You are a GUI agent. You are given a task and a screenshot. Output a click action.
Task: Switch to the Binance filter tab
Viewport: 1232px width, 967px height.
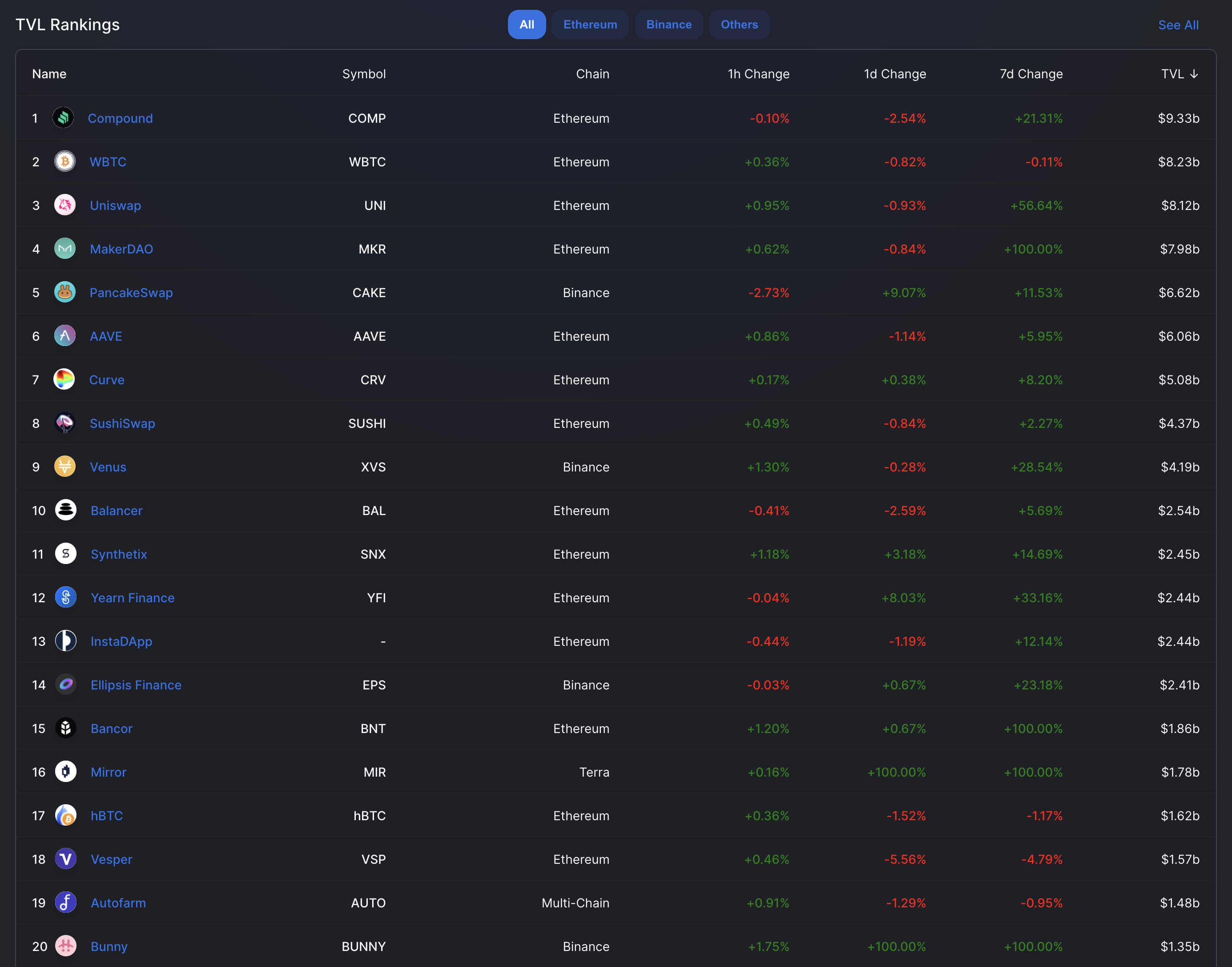click(x=668, y=24)
